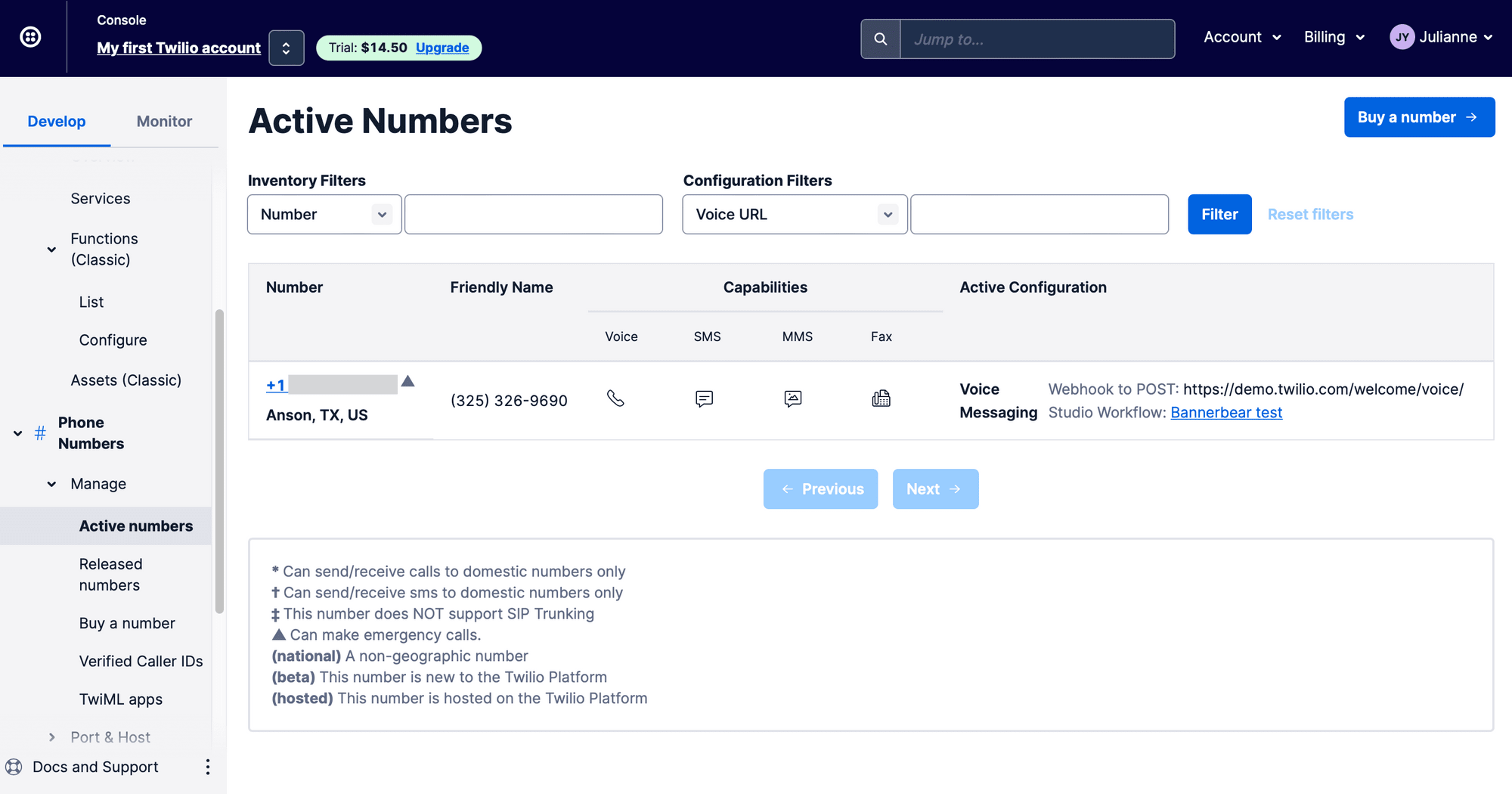The image size is (1512, 794).
Task: Expand the Port & Host section
Action: pos(51,737)
